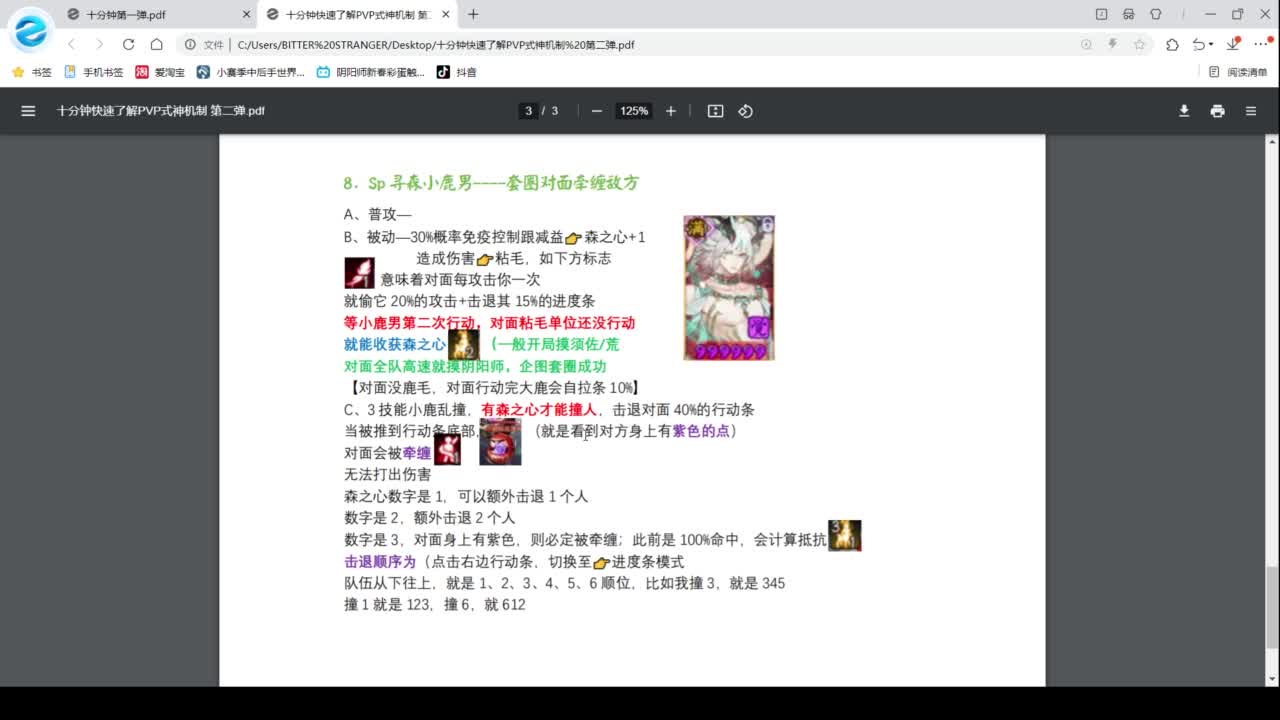The width and height of the screenshot is (1280, 720).
Task: Open a new browser tab
Action: (473, 14)
